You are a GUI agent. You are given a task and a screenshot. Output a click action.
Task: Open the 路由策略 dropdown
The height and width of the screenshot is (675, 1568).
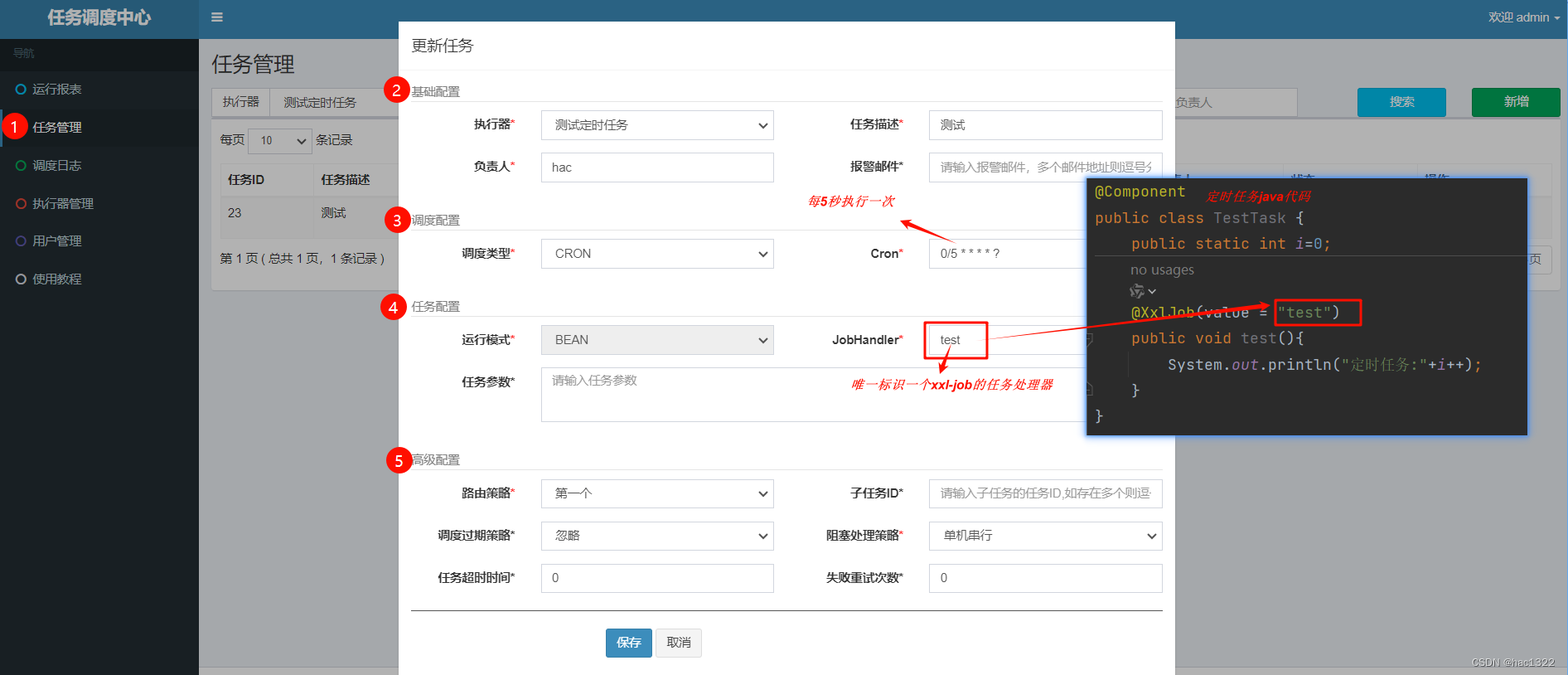pyautogui.click(x=657, y=493)
